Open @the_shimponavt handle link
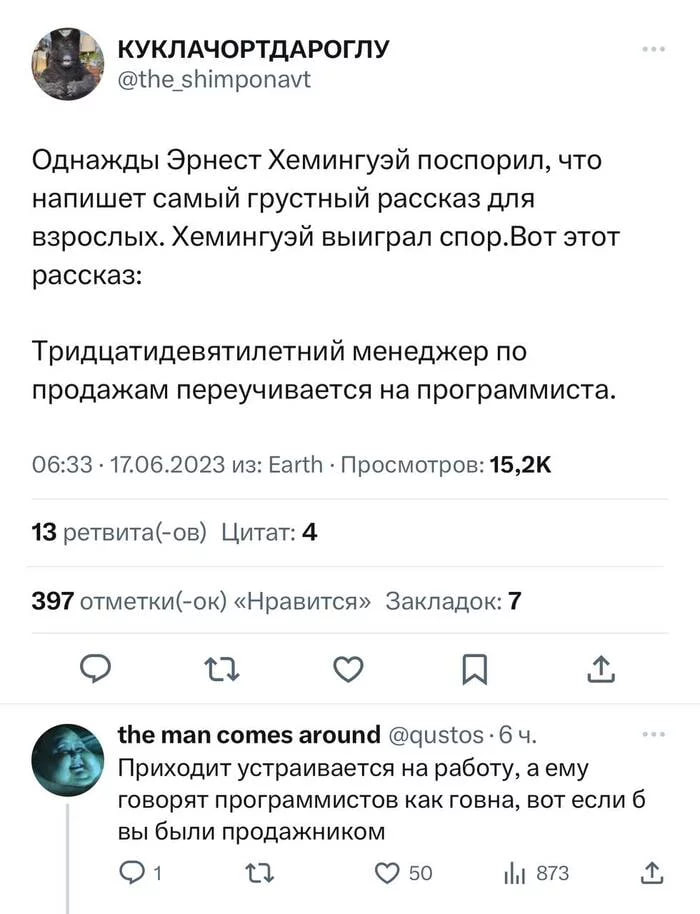The height and width of the screenshot is (914, 700). point(214,79)
